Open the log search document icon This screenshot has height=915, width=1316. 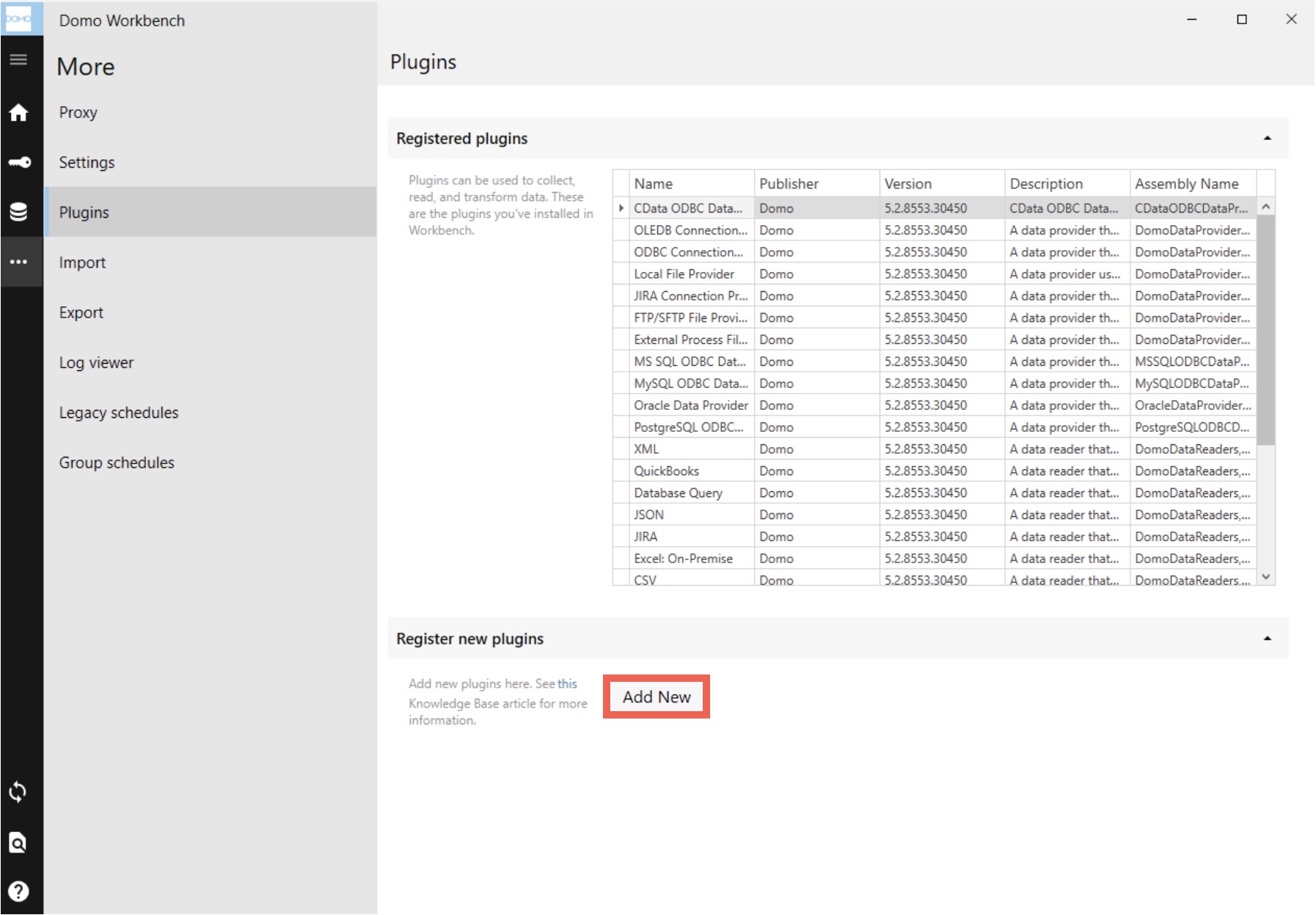tap(18, 843)
